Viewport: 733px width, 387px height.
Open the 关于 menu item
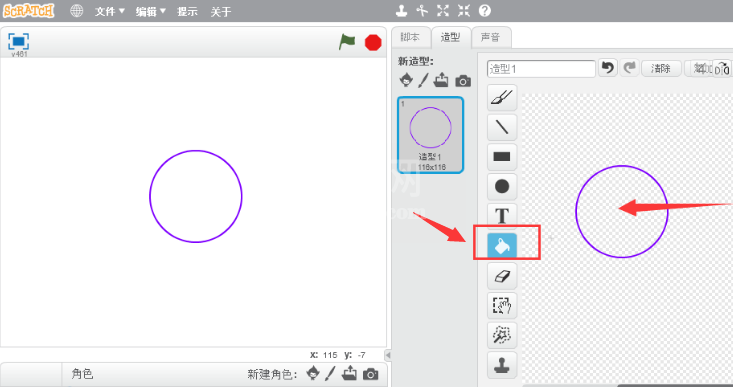[x=221, y=11]
